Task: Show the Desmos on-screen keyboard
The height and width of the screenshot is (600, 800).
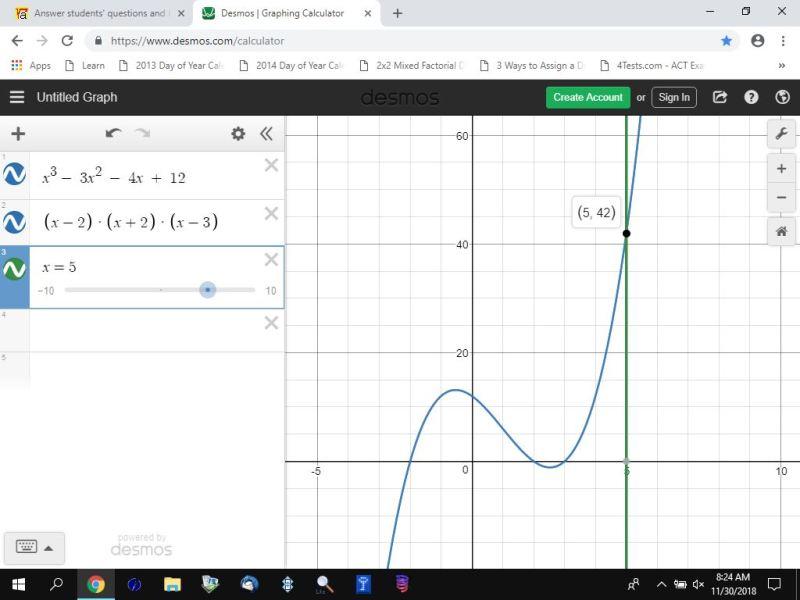Action: point(27,547)
